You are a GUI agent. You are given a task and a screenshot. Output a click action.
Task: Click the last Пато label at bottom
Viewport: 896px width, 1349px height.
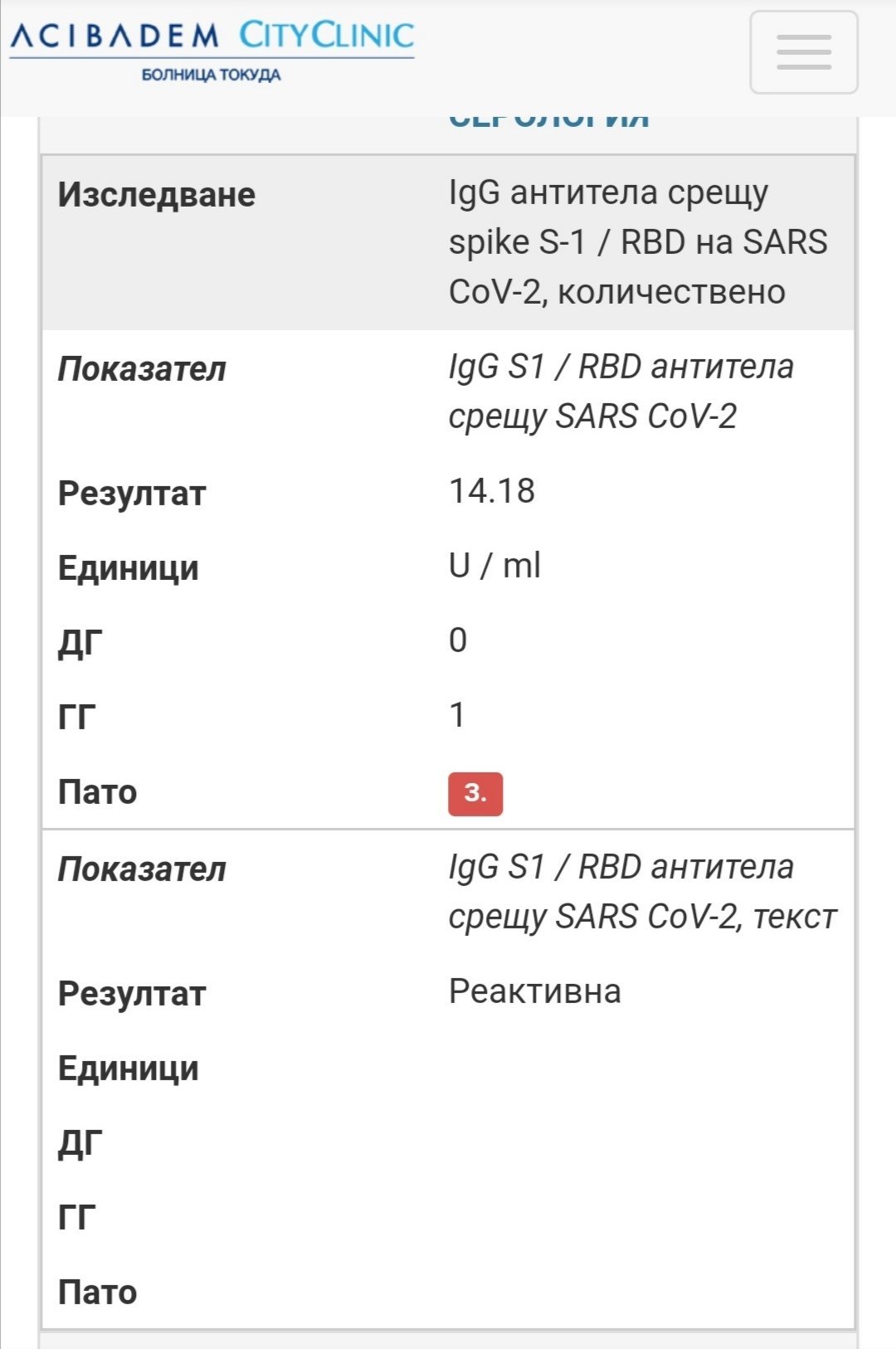tap(97, 1293)
